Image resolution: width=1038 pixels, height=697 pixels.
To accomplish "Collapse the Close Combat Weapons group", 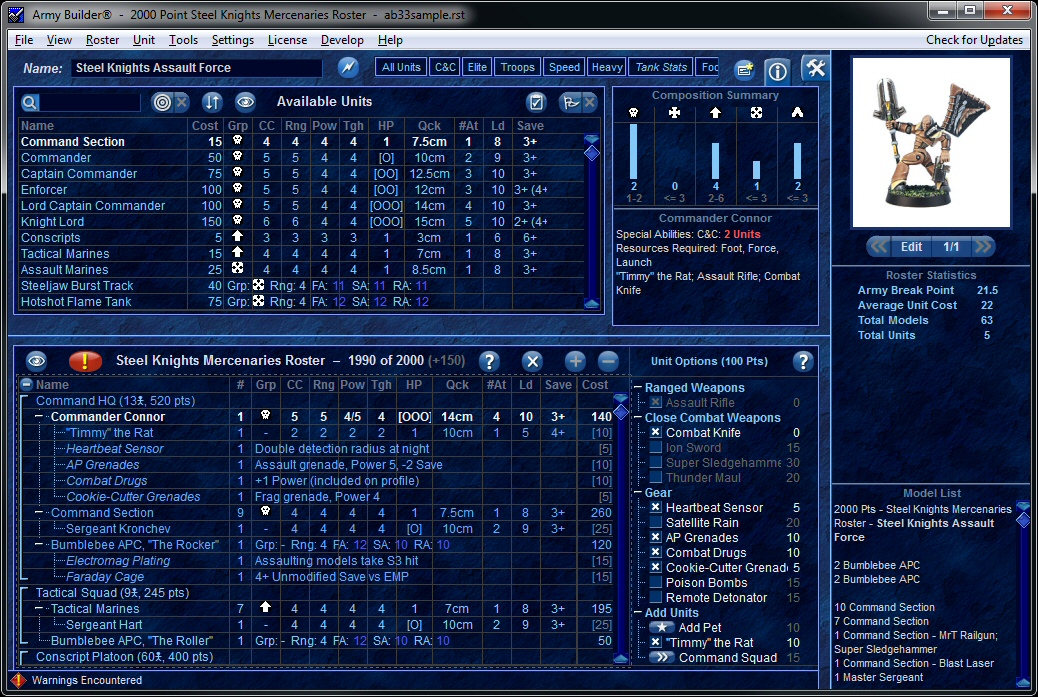I will click(638, 418).
